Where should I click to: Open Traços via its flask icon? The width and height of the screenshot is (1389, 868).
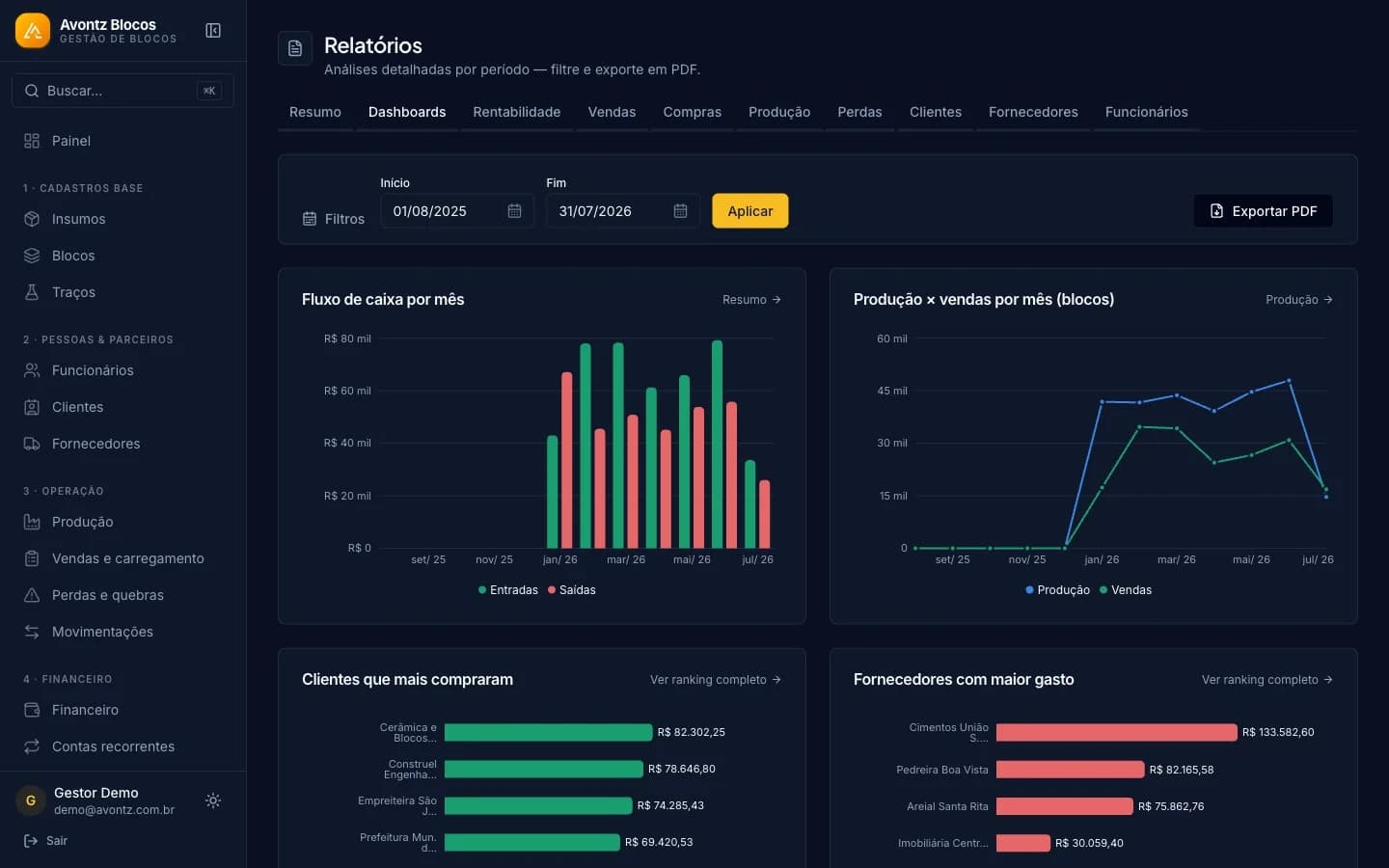point(32,292)
